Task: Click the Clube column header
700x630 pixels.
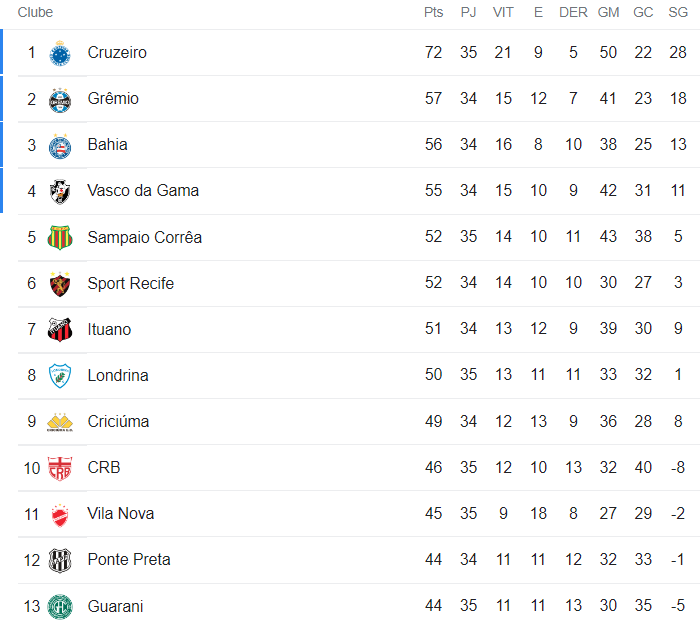Action: coord(36,13)
